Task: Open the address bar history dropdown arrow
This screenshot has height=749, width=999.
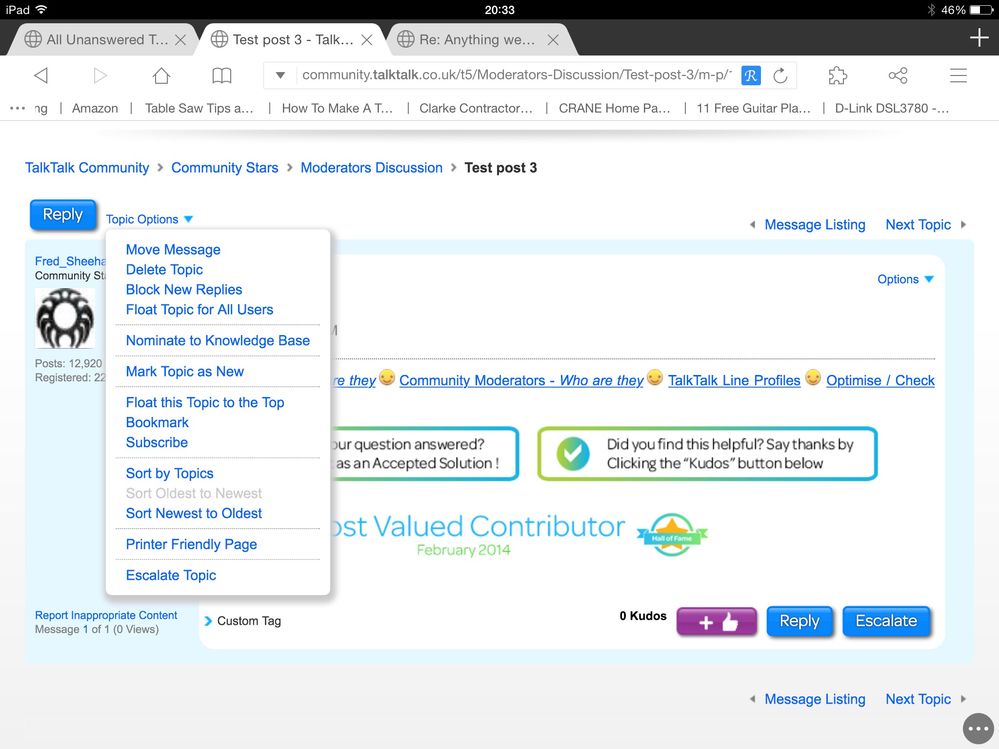Action: tap(280, 75)
